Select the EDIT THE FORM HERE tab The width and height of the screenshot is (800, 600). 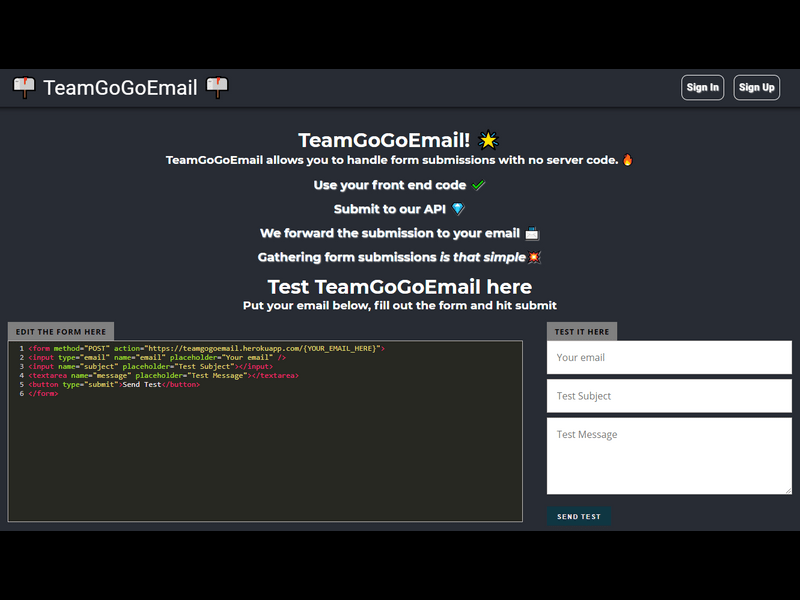(x=61, y=331)
